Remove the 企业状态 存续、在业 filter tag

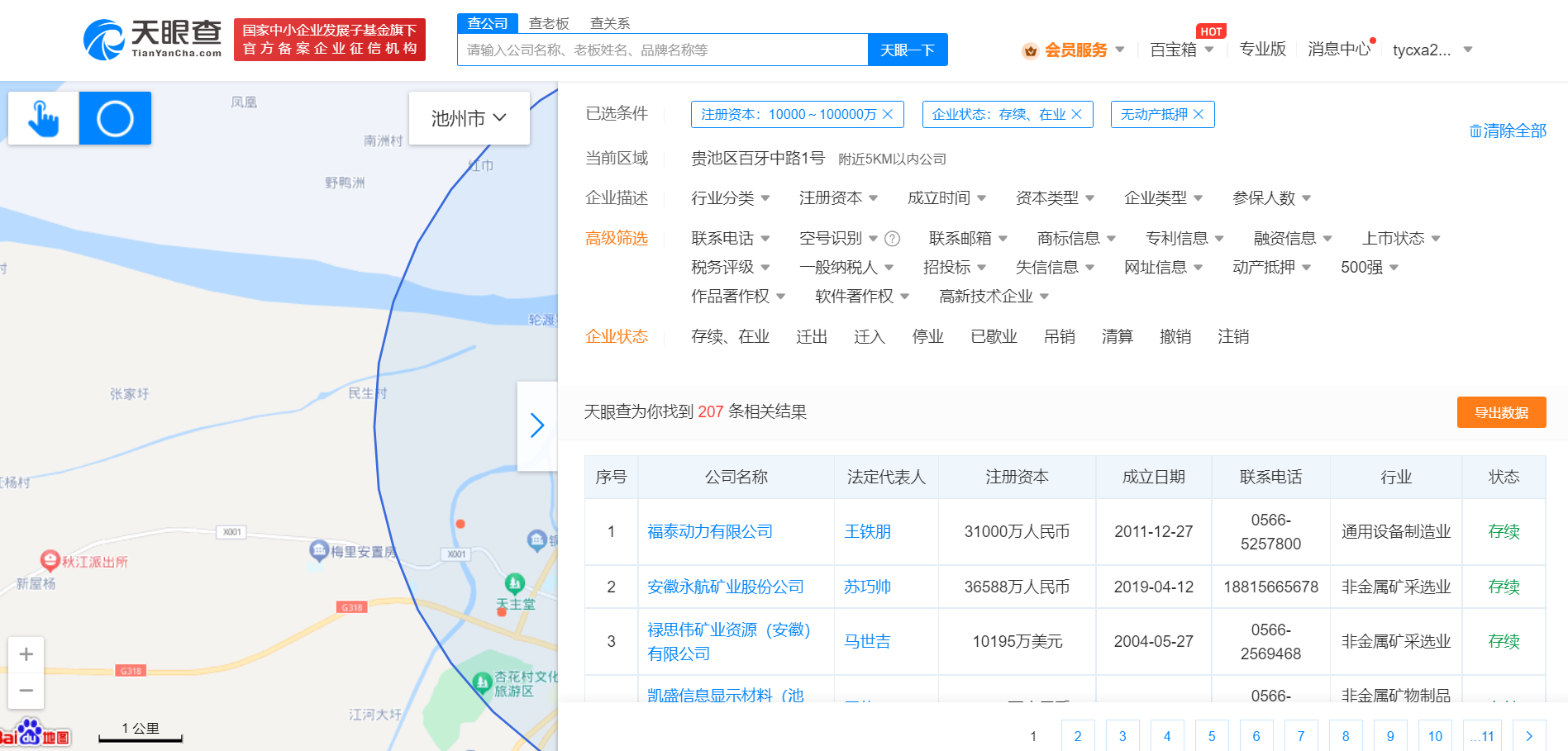1076,114
